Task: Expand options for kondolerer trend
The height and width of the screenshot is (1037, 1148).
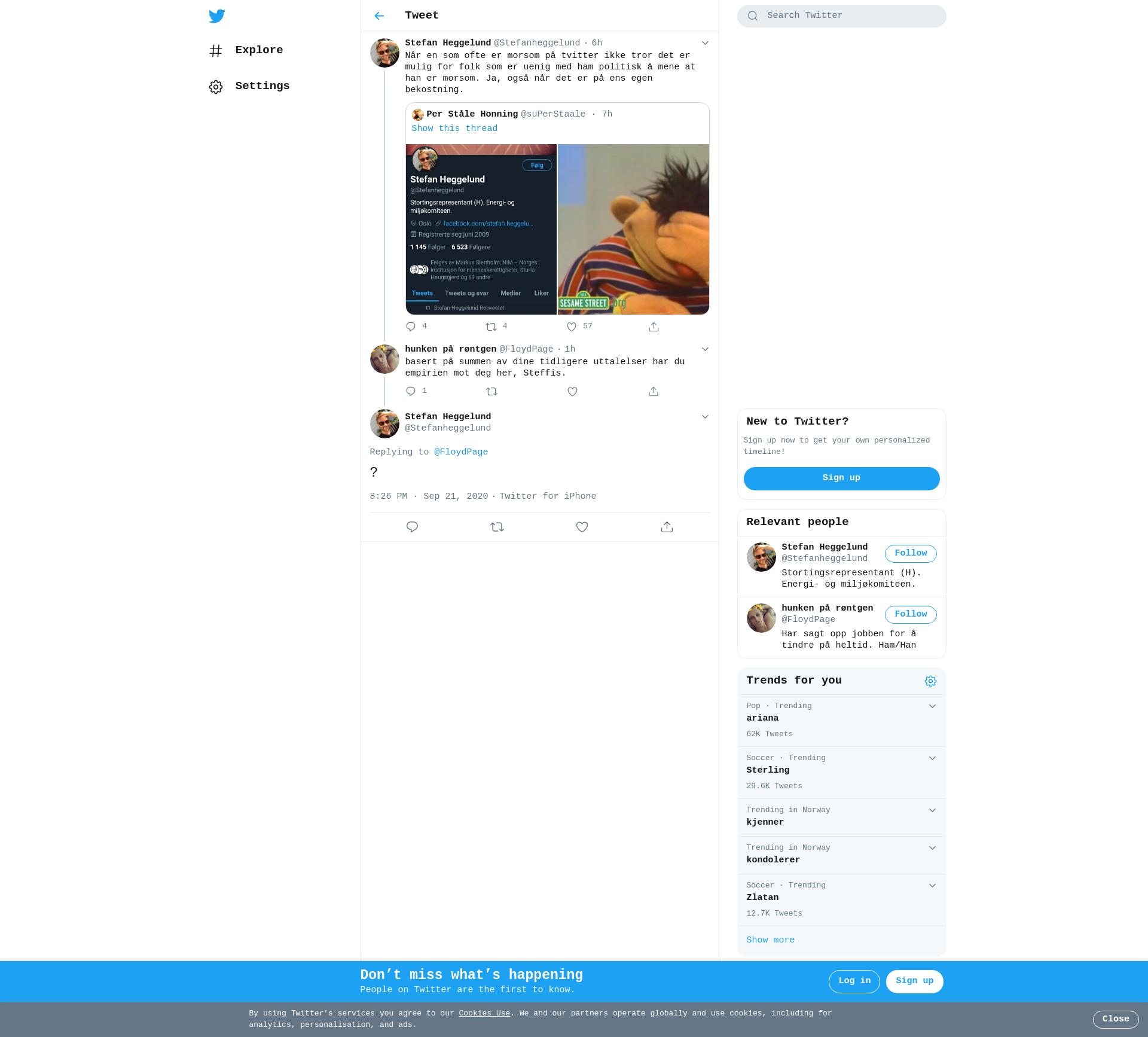Action: [x=932, y=848]
